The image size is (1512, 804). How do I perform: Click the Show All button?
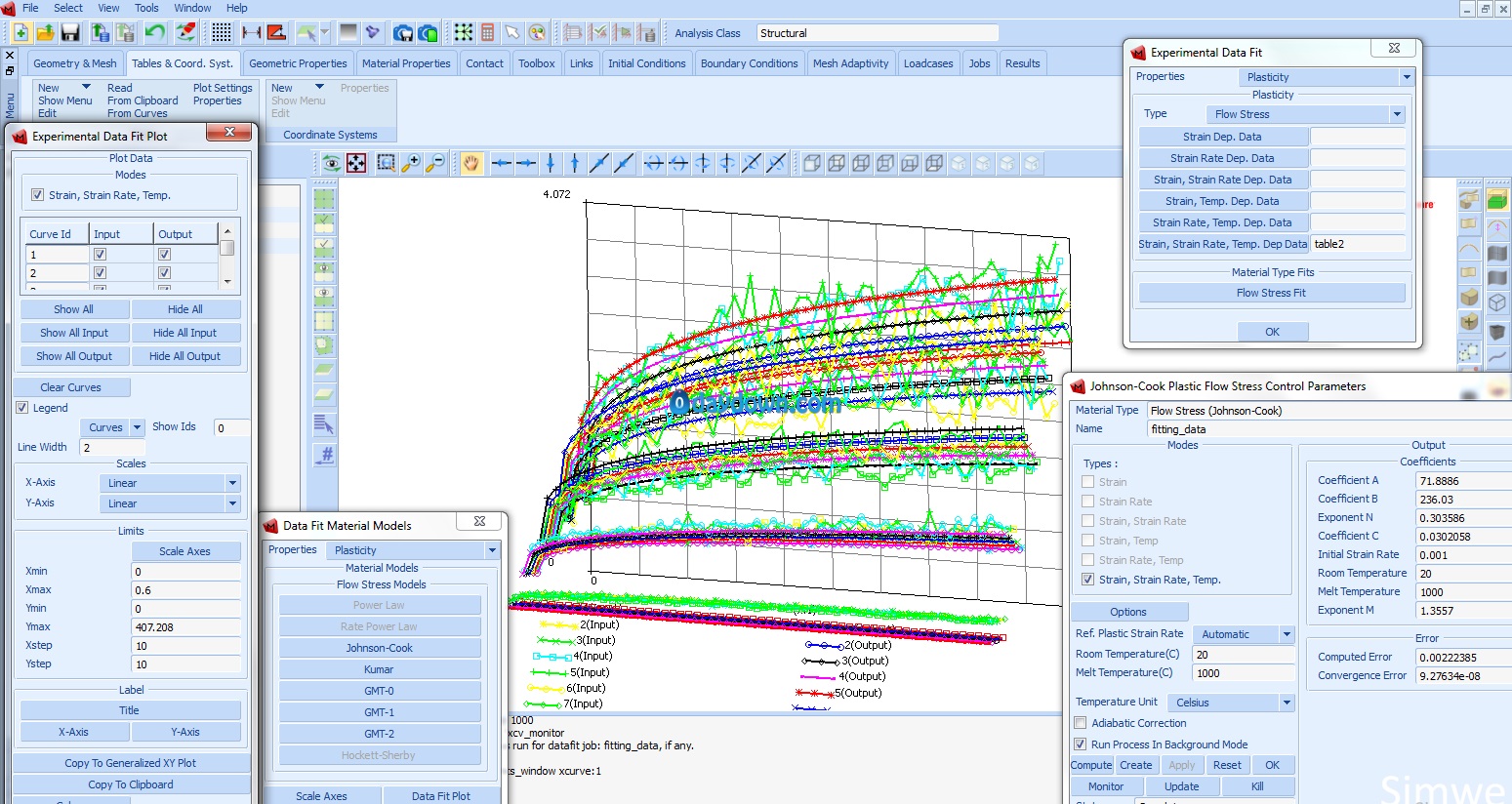point(74,309)
